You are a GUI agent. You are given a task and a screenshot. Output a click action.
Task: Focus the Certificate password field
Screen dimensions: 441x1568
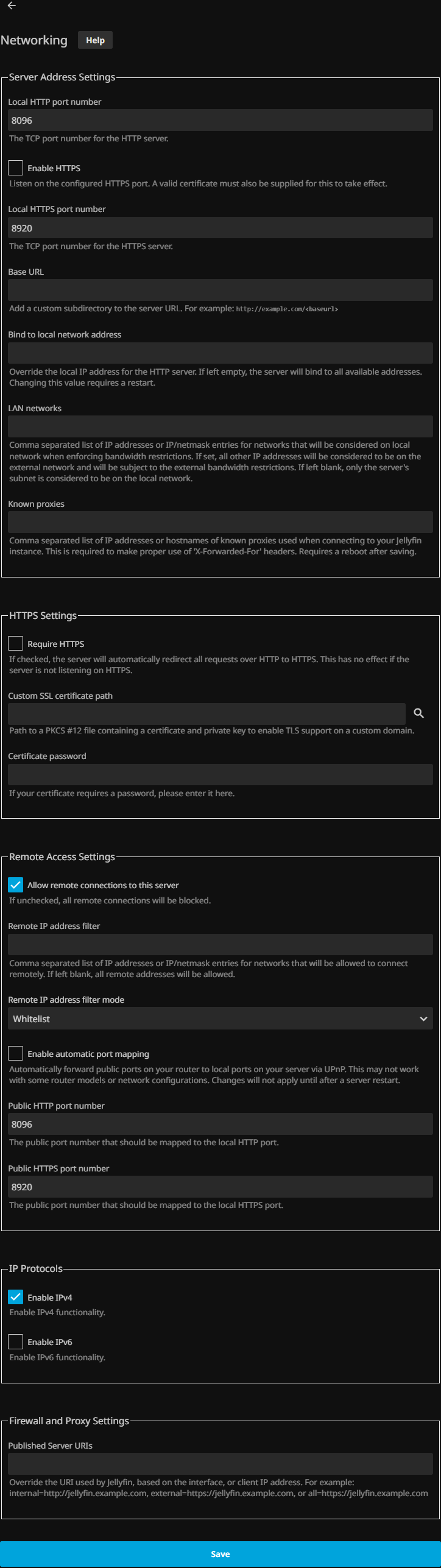(220, 775)
